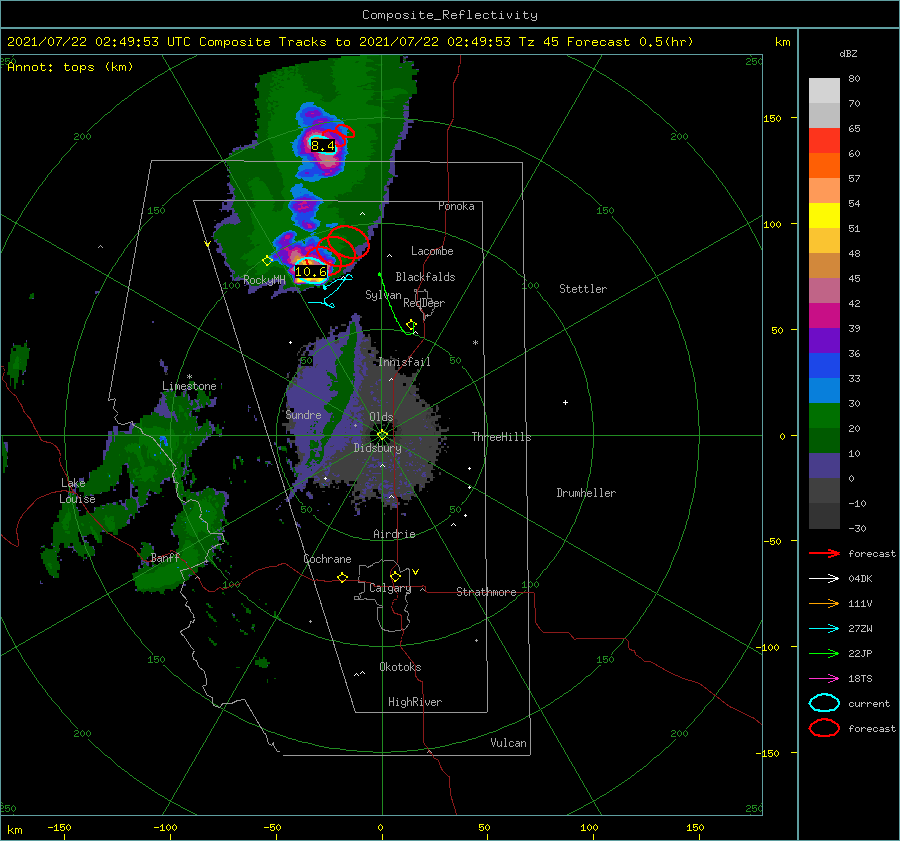Viewport: 900px width, 841px height.
Task: Click the 10.6 storm top annotation
Action: pos(311,272)
